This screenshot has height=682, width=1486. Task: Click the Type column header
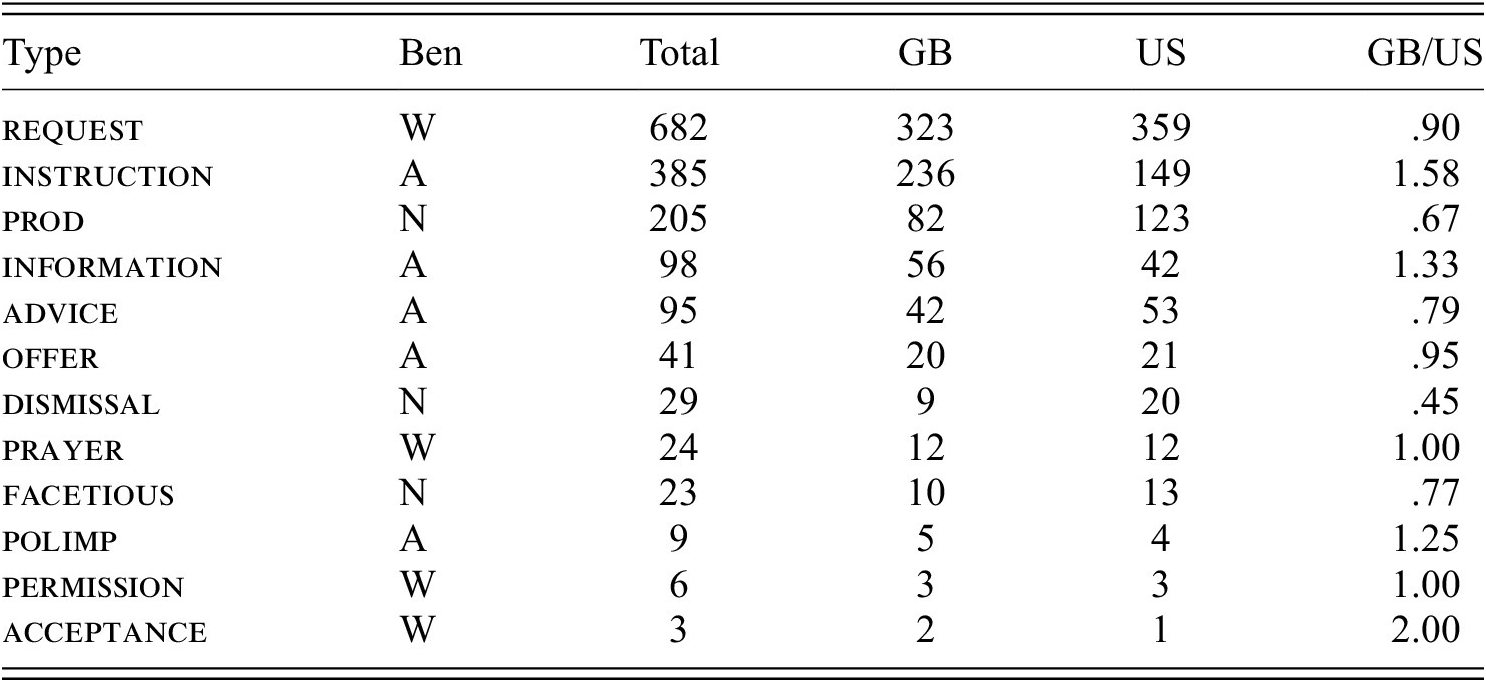[x=43, y=55]
